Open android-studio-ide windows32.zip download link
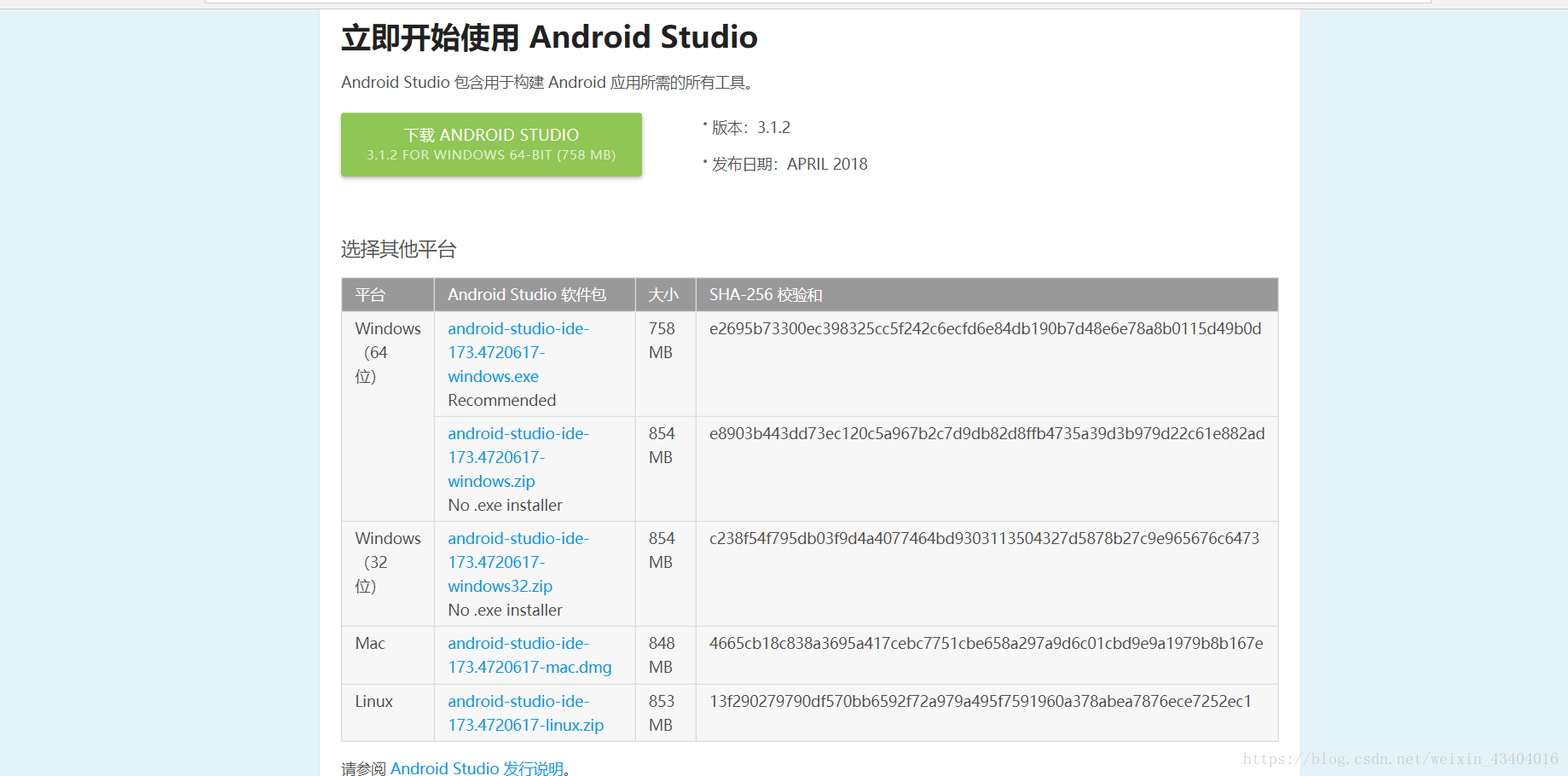Screen dimensions: 1568x776 (518, 562)
